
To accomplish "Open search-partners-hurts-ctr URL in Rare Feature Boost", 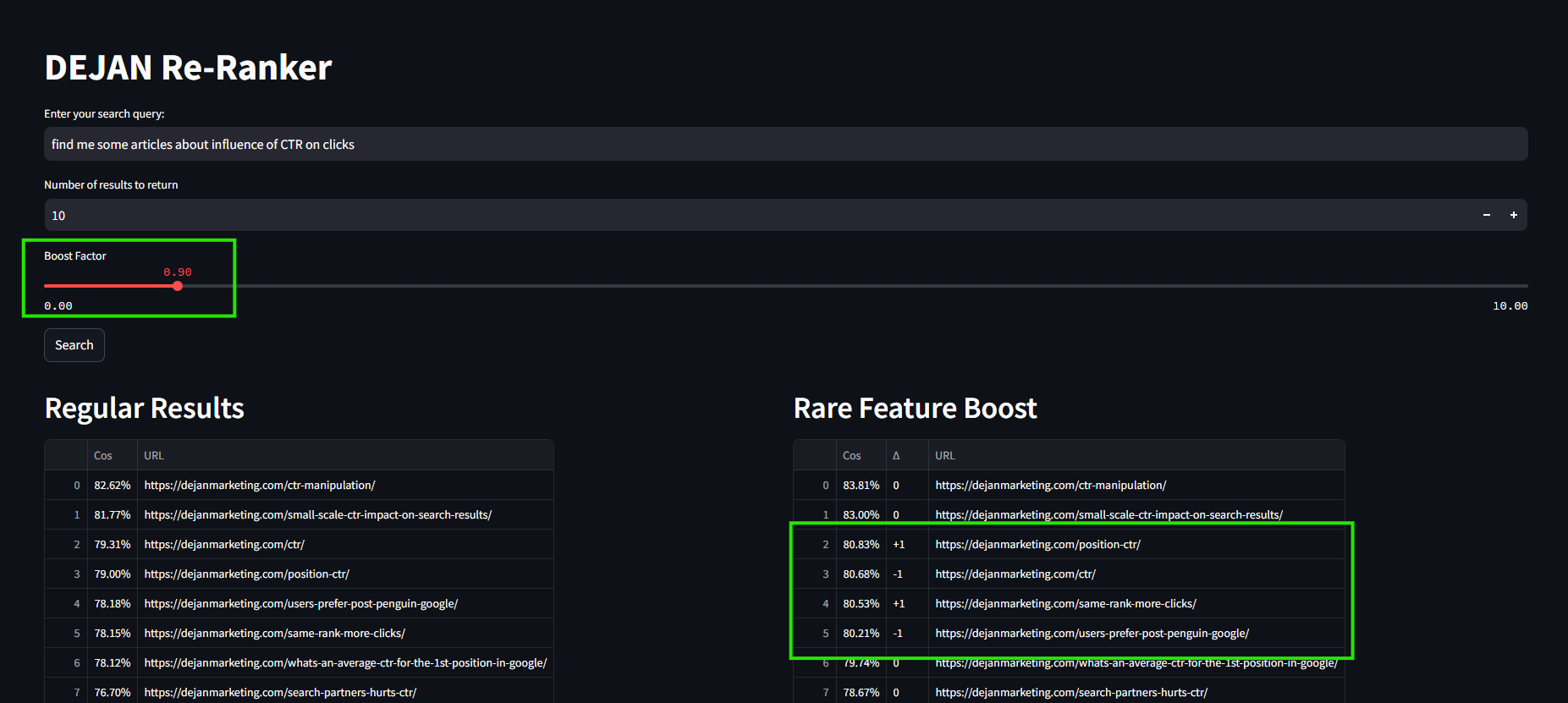I will [x=1071, y=693].
